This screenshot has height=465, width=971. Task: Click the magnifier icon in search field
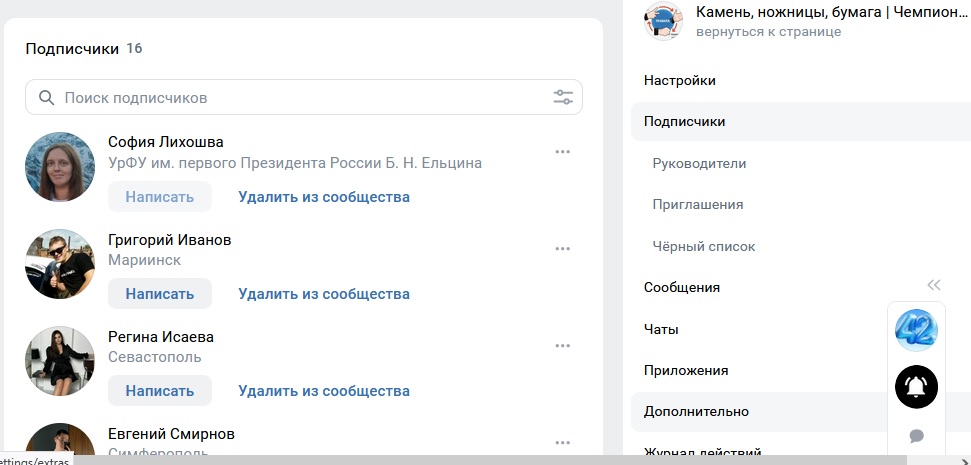[x=46, y=98]
